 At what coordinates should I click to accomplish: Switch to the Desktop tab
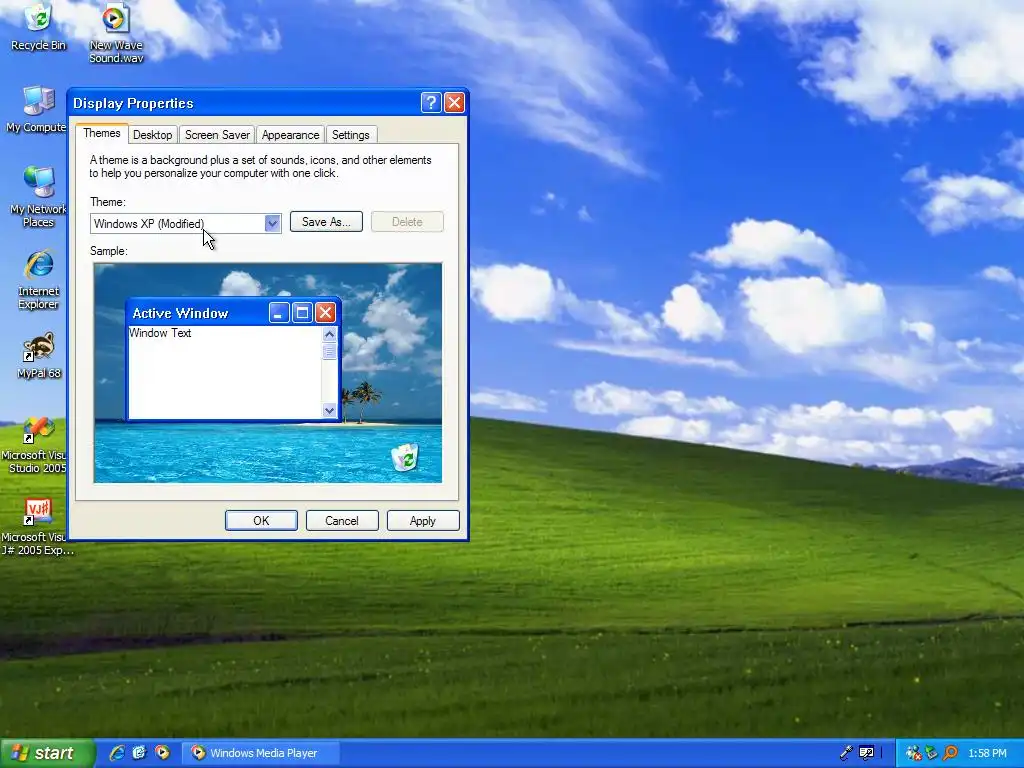(x=152, y=135)
